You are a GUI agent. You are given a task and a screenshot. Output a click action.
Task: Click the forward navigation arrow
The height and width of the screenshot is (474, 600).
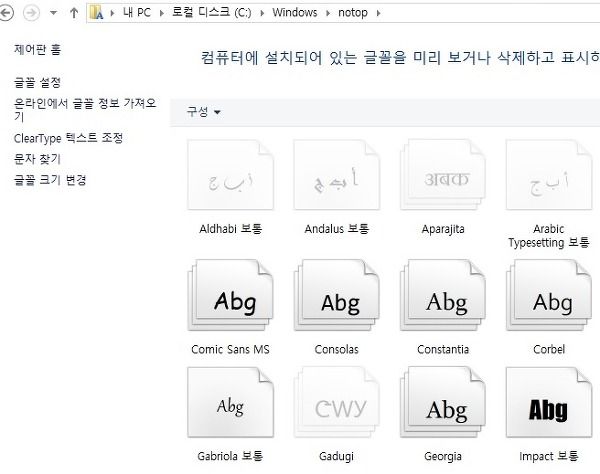tap(31, 13)
